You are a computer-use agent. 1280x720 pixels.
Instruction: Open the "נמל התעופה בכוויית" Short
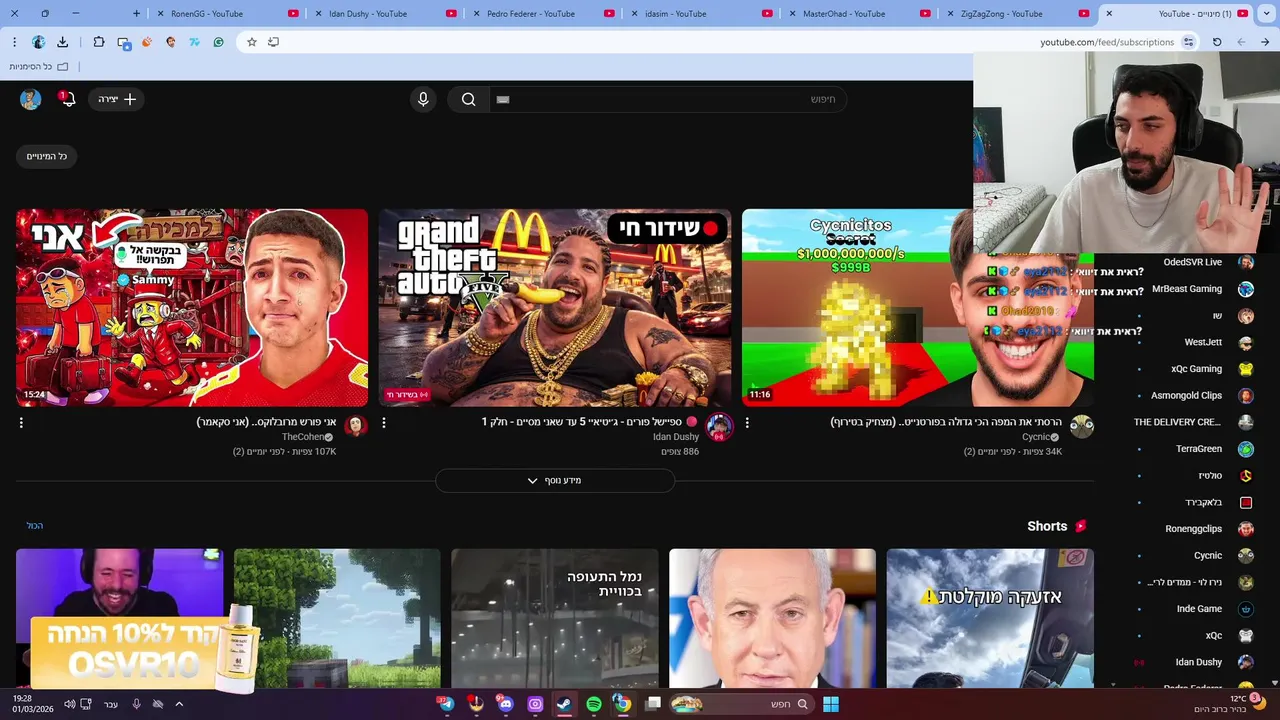(555, 618)
